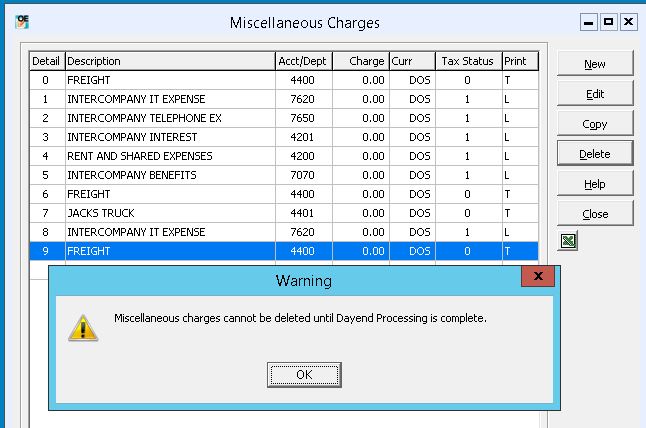Click the Close button in side panel
Screen dimensions: 646x428
tap(595, 214)
